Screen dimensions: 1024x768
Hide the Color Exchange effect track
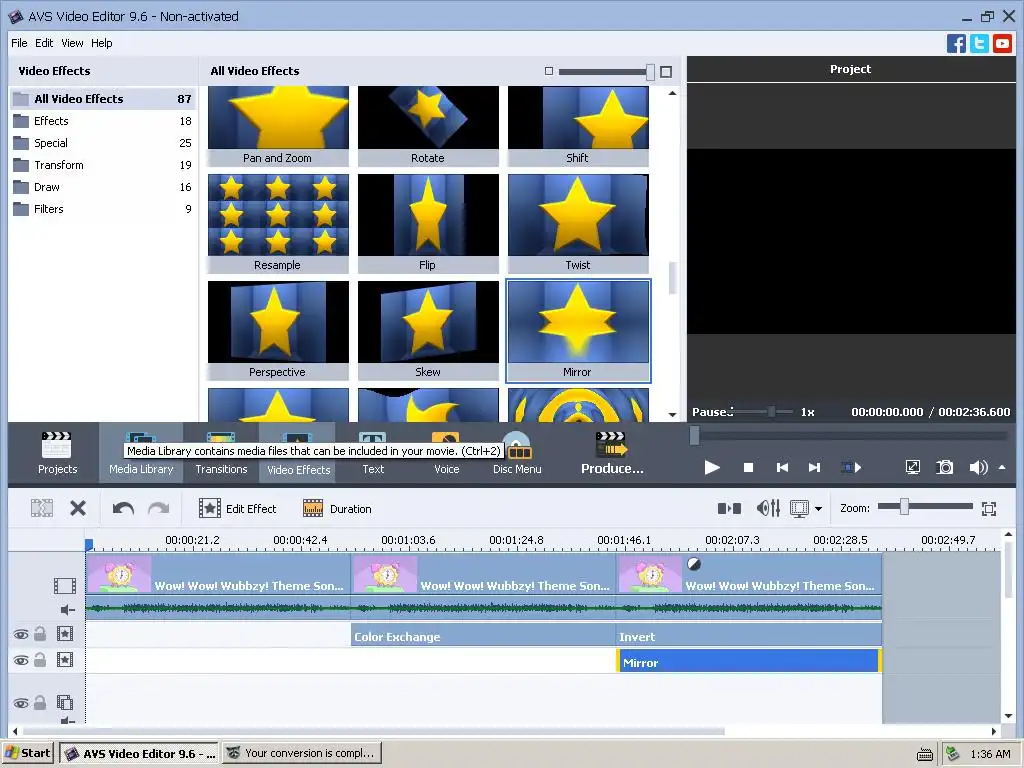click(x=21, y=634)
